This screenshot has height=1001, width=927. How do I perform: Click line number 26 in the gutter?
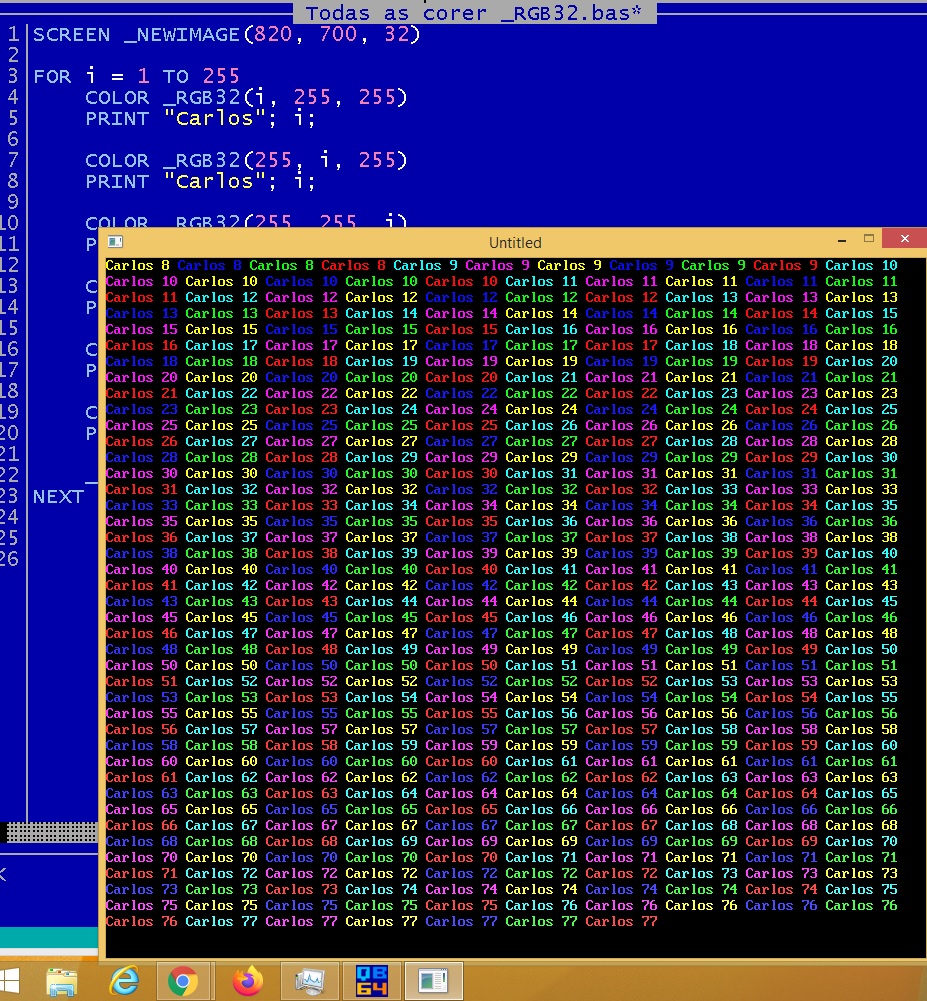pos(10,559)
